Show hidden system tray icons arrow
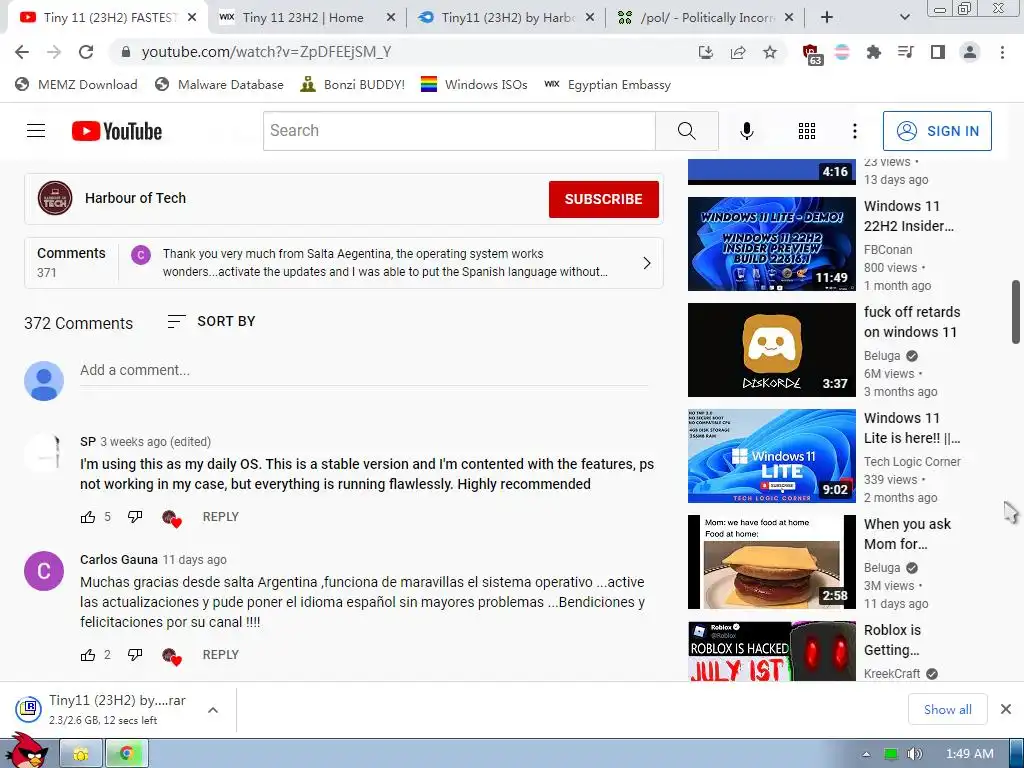1024x768 pixels. (866, 754)
